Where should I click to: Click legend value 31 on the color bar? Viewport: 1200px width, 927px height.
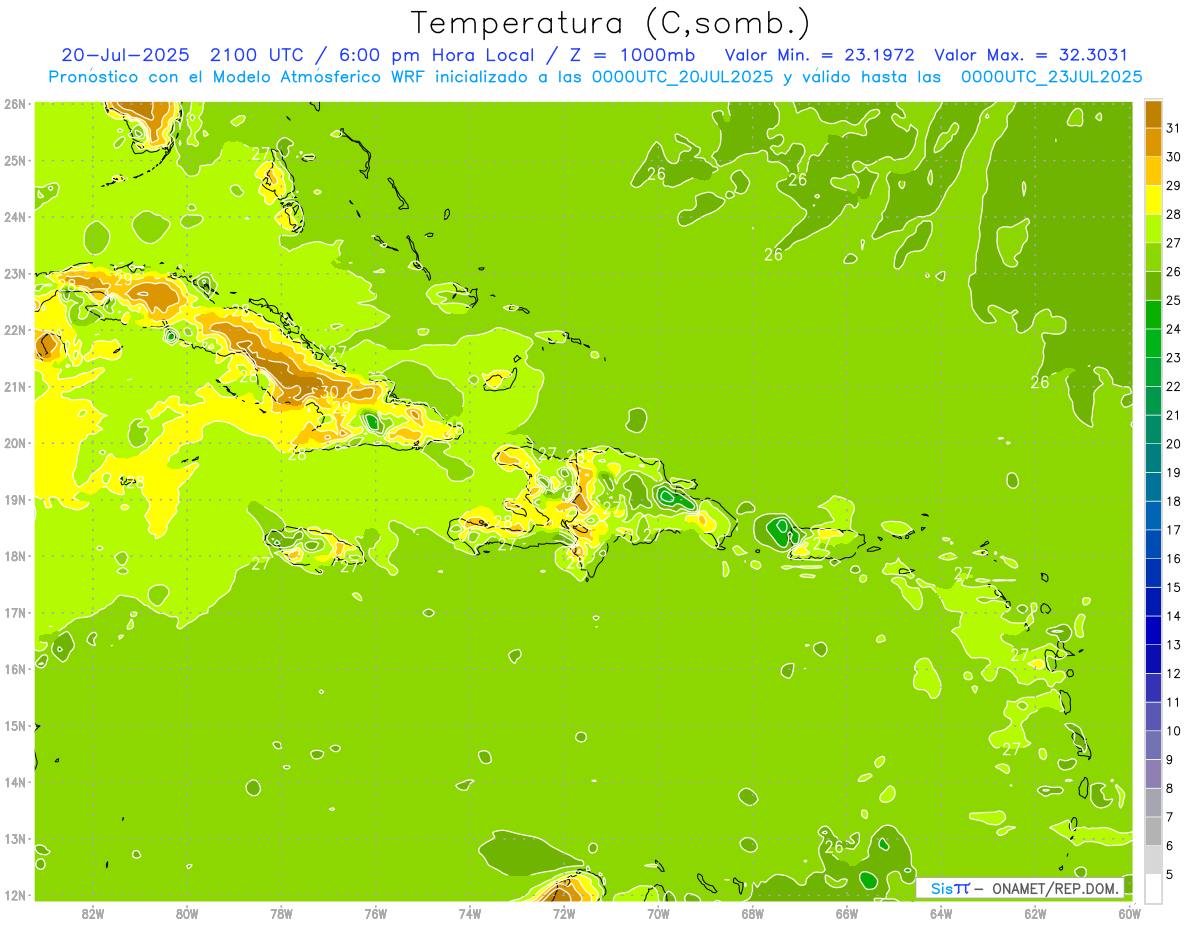click(x=1173, y=128)
